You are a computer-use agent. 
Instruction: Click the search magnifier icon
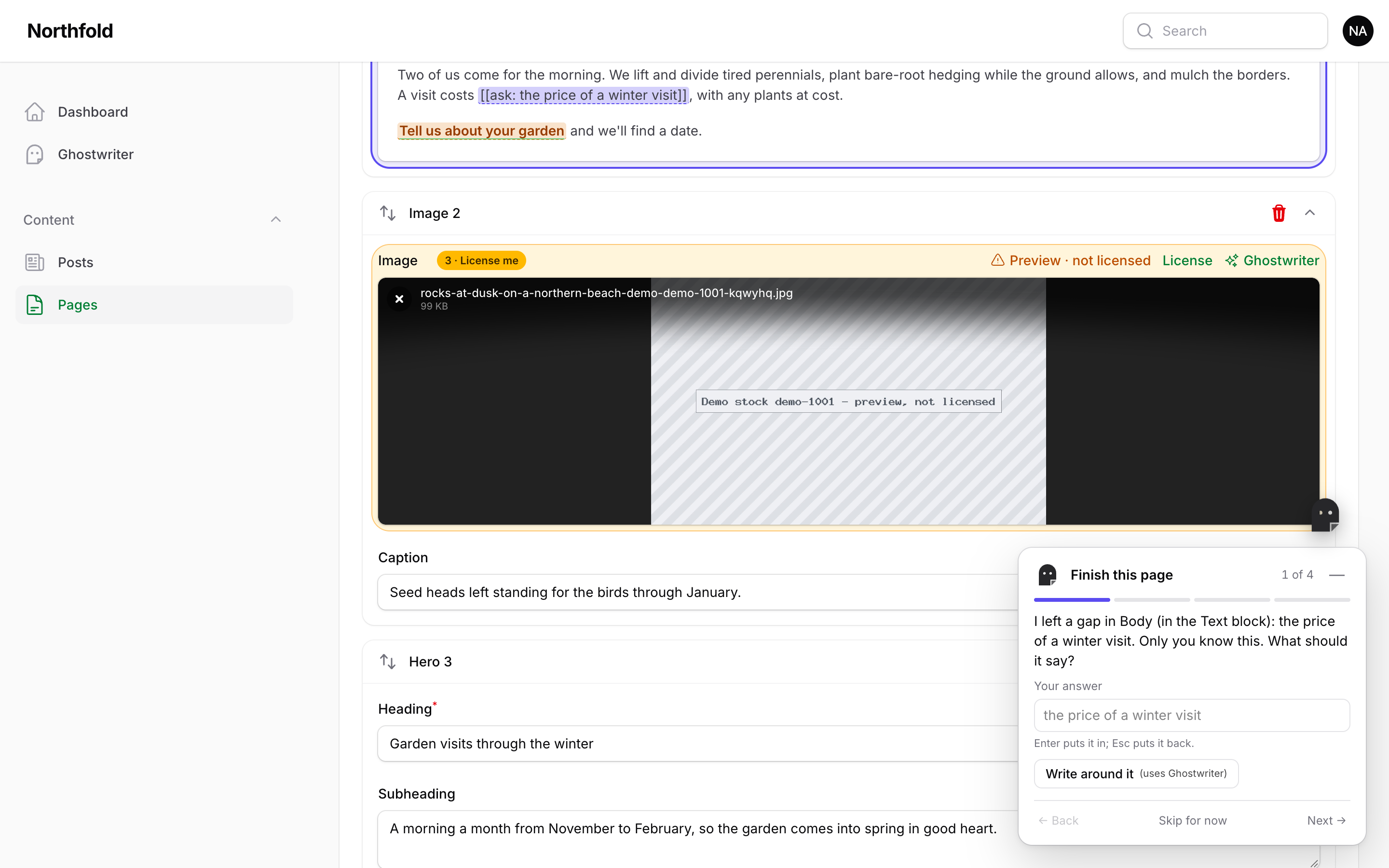pyautogui.click(x=1144, y=31)
